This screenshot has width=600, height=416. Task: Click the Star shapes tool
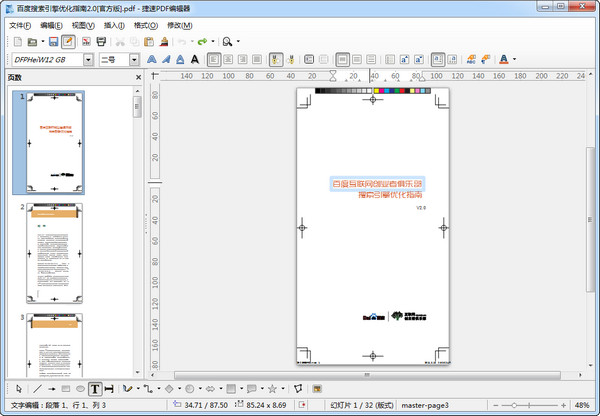click(x=272, y=388)
